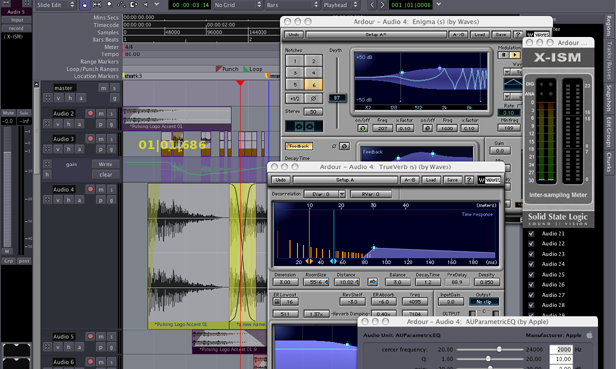The width and height of the screenshot is (616, 369).
Task: Click Save in the TrueVerb window
Action: pos(453,180)
